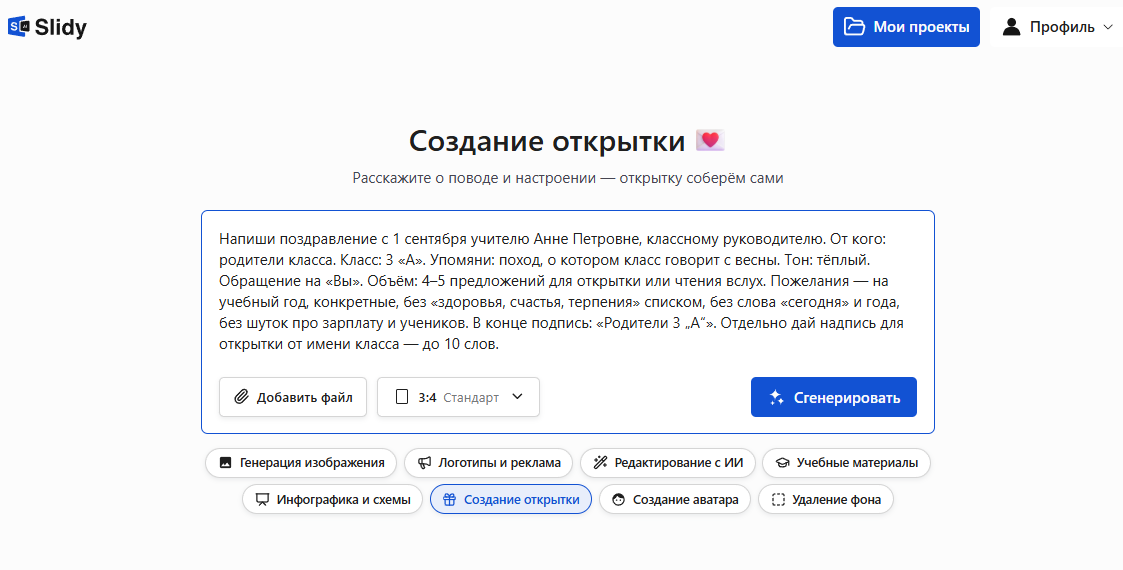Viewport: 1123px width, 570px height.
Task: Click the gift icon in Создание открытки chip
Action: point(450,499)
